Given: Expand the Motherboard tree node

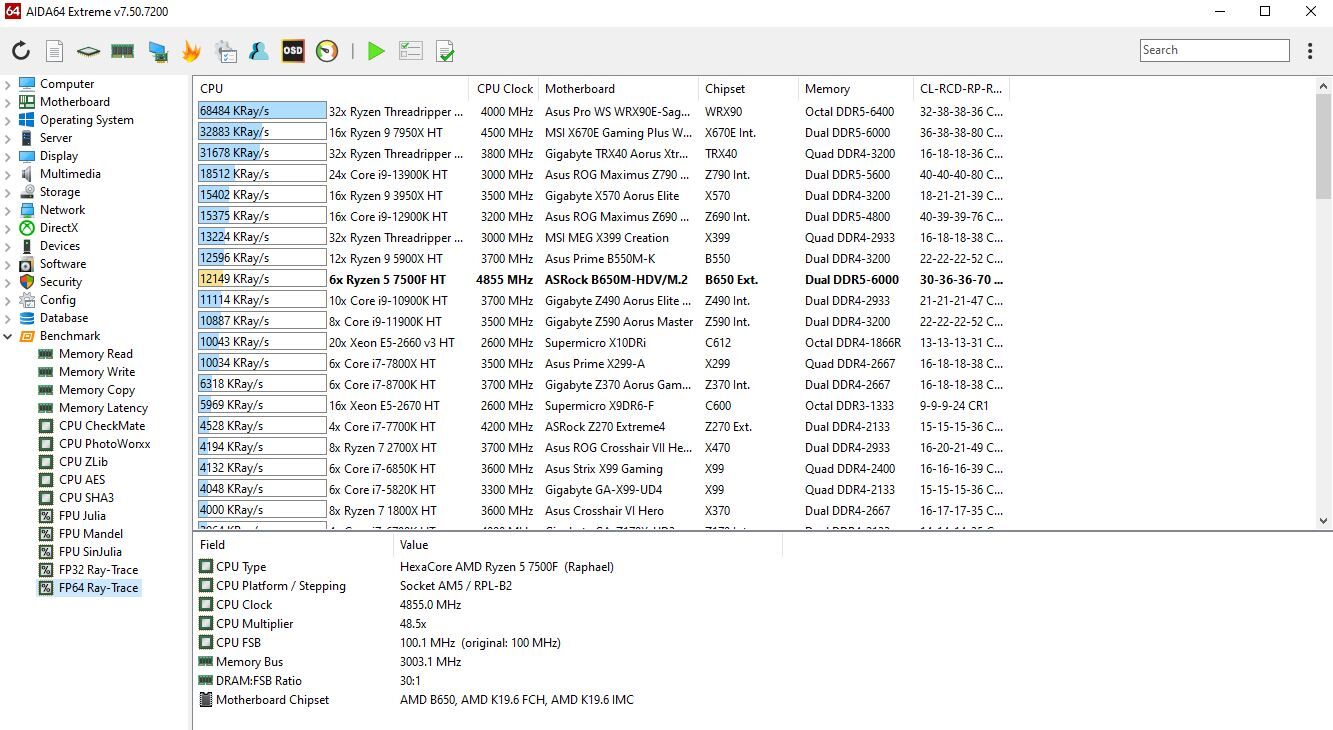Looking at the screenshot, I should click(8, 102).
